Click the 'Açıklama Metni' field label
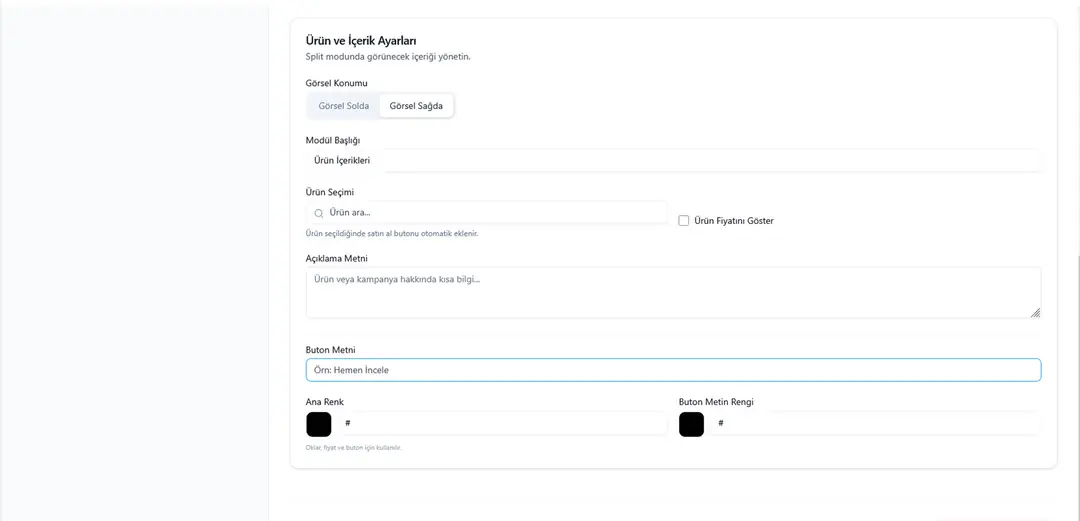The height and width of the screenshot is (521, 1080). tap(336, 258)
